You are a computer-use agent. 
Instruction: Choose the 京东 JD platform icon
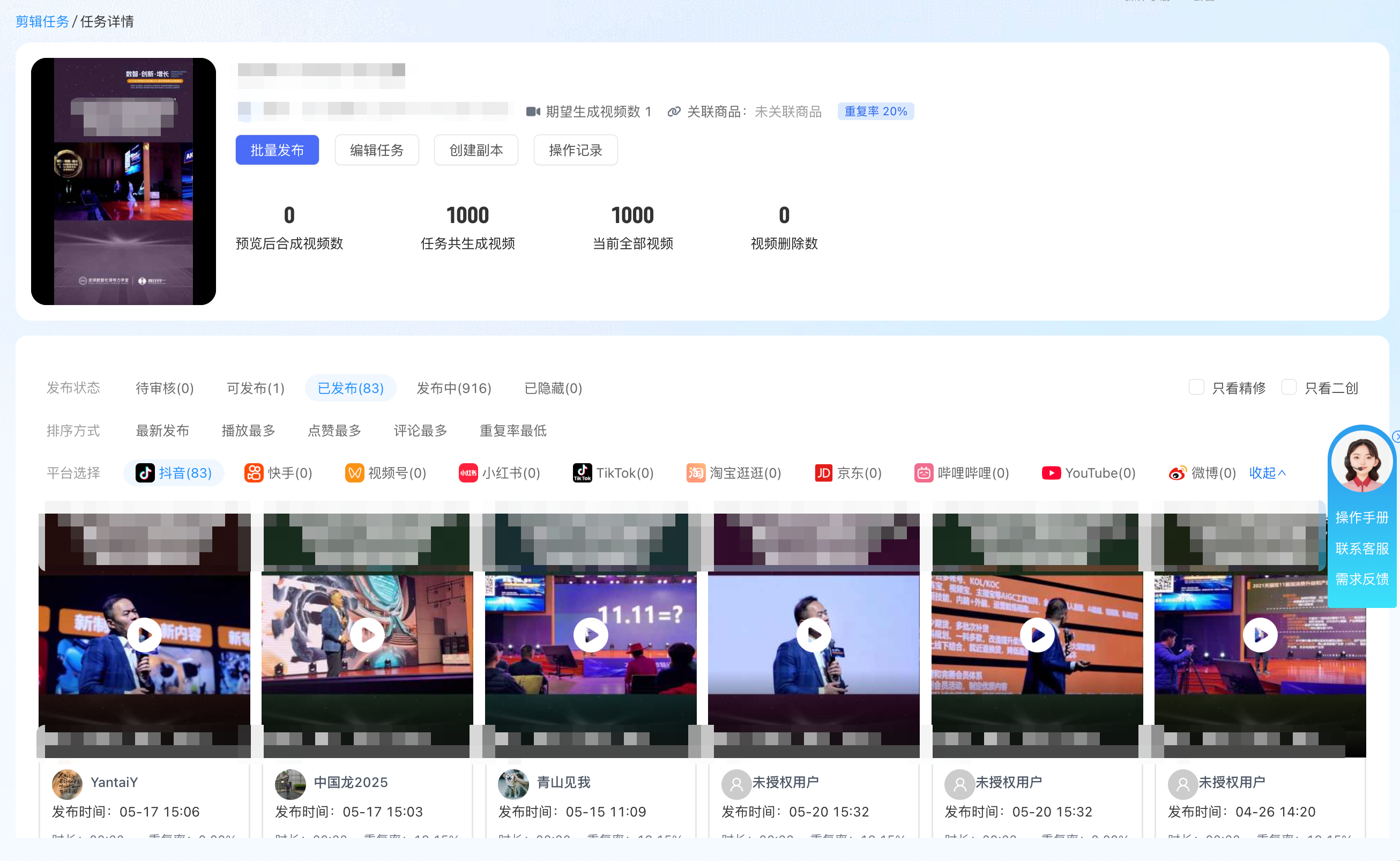(823, 473)
